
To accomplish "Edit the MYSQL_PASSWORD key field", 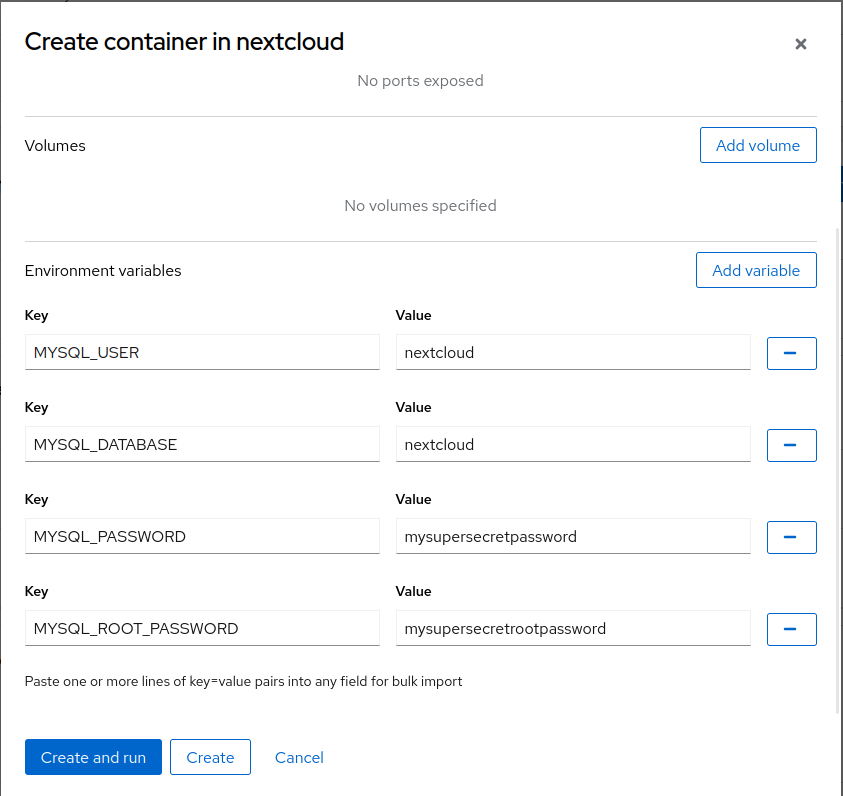I will point(202,536).
